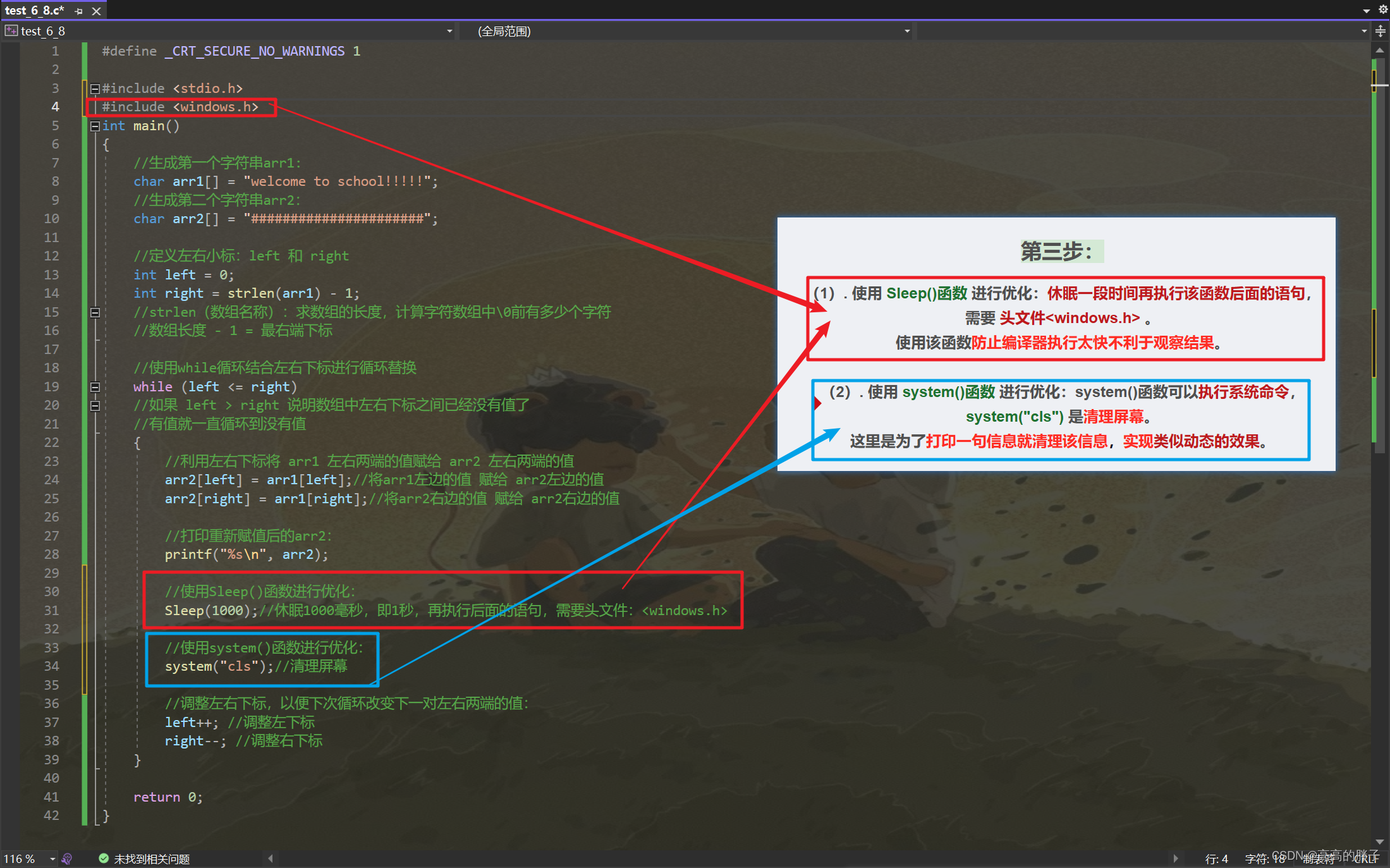Click the 行: 4 line indicator
The width and height of the screenshot is (1390, 868).
coord(1216,859)
